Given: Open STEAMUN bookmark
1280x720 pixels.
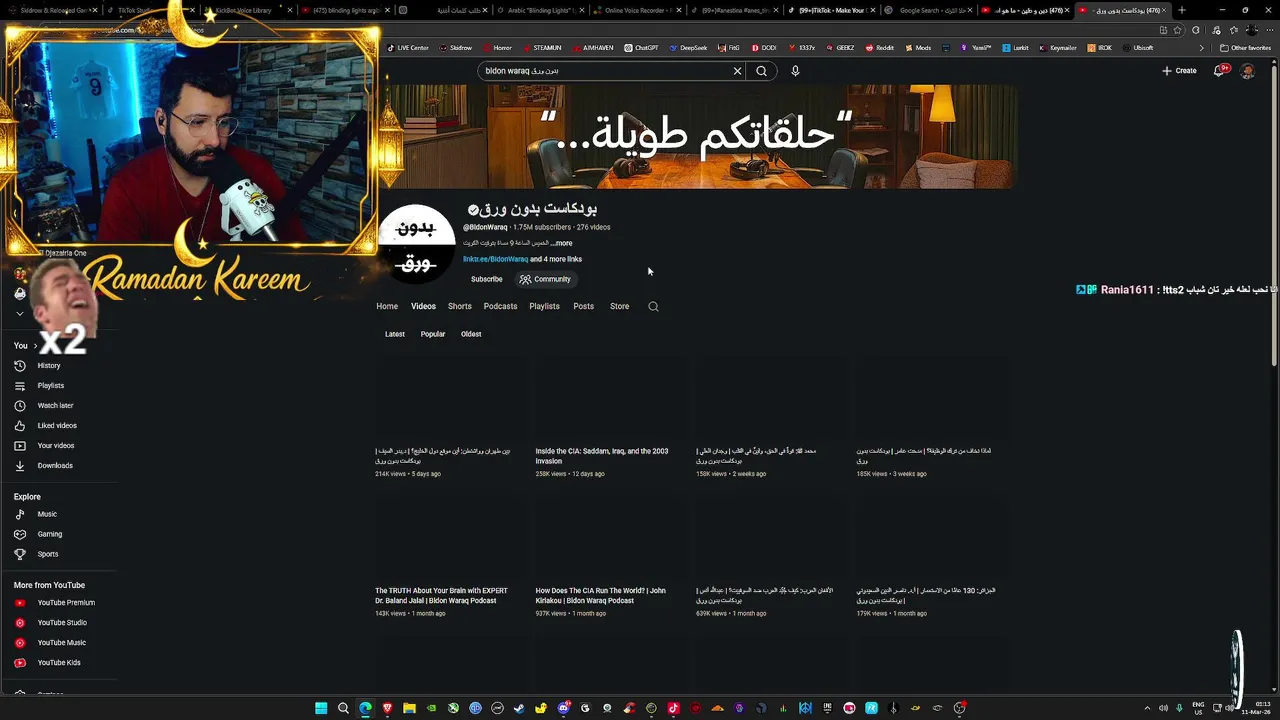Looking at the screenshot, I should [542, 48].
